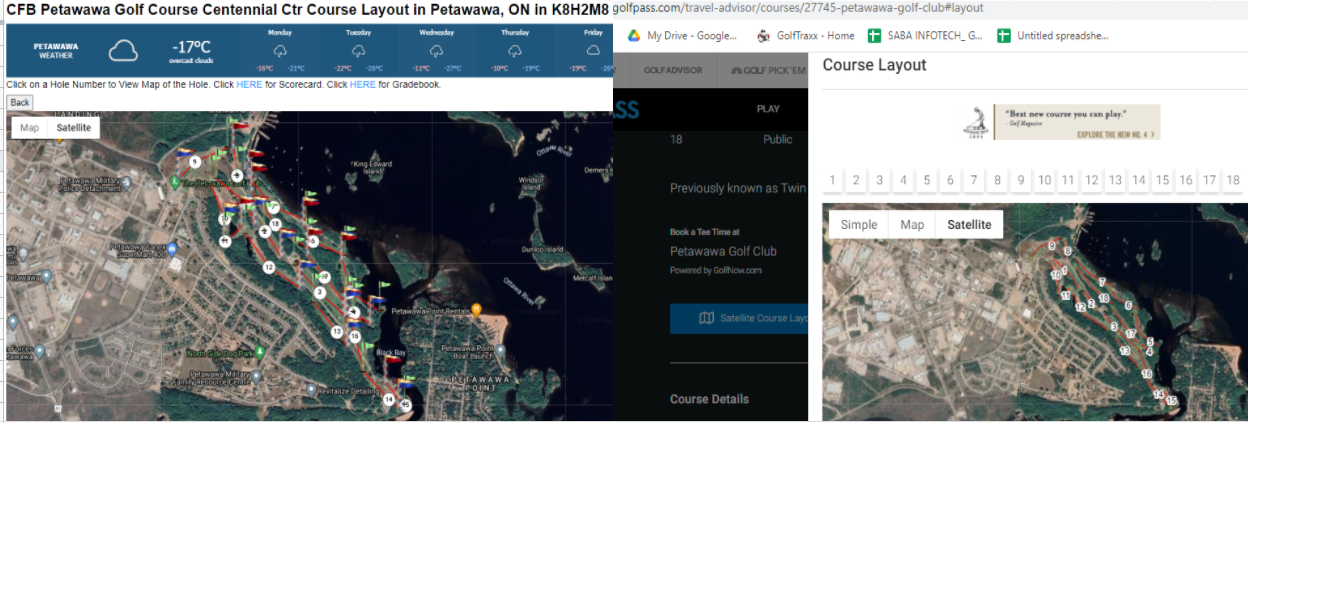Select hole 5 in Course Layout
Viewport: 1338px width, 594px height.
point(927,180)
